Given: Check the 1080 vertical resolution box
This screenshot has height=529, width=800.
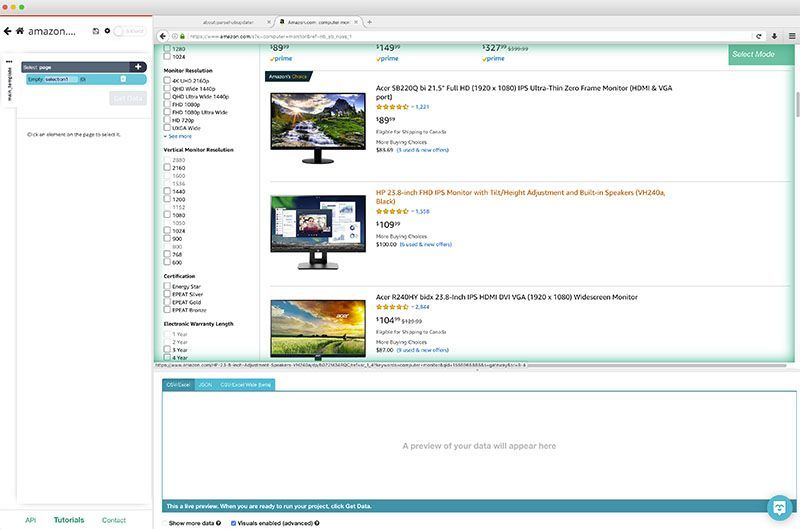Looking at the screenshot, I should click(x=167, y=215).
